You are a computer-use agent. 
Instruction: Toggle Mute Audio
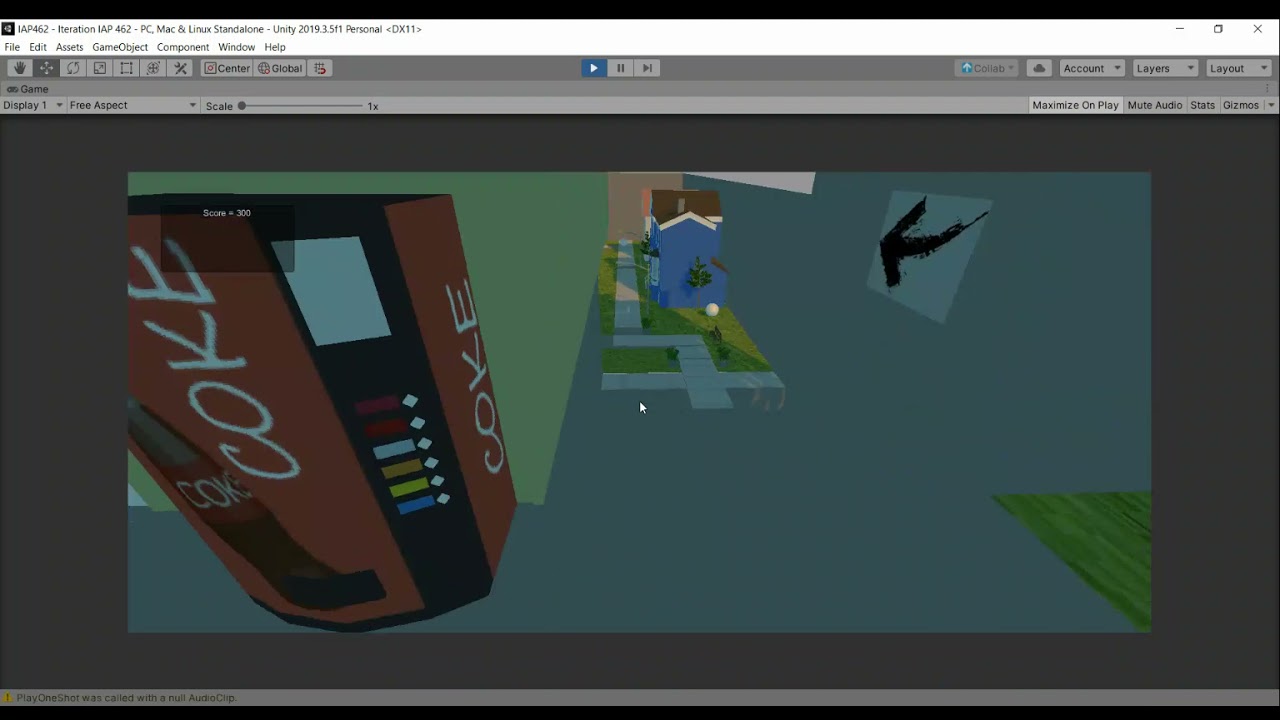(1155, 105)
